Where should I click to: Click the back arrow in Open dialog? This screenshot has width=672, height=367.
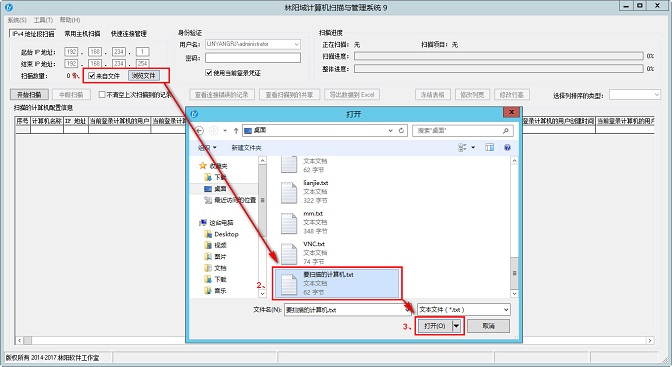199,130
